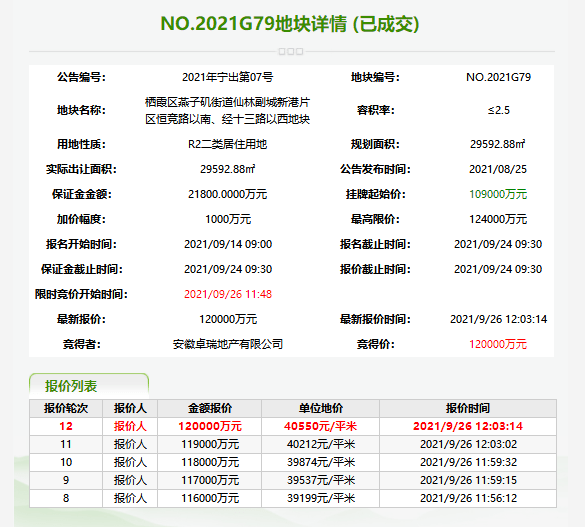Click the 地块名称 label
The height and width of the screenshot is (527, 585).
[x=81, y=110]
